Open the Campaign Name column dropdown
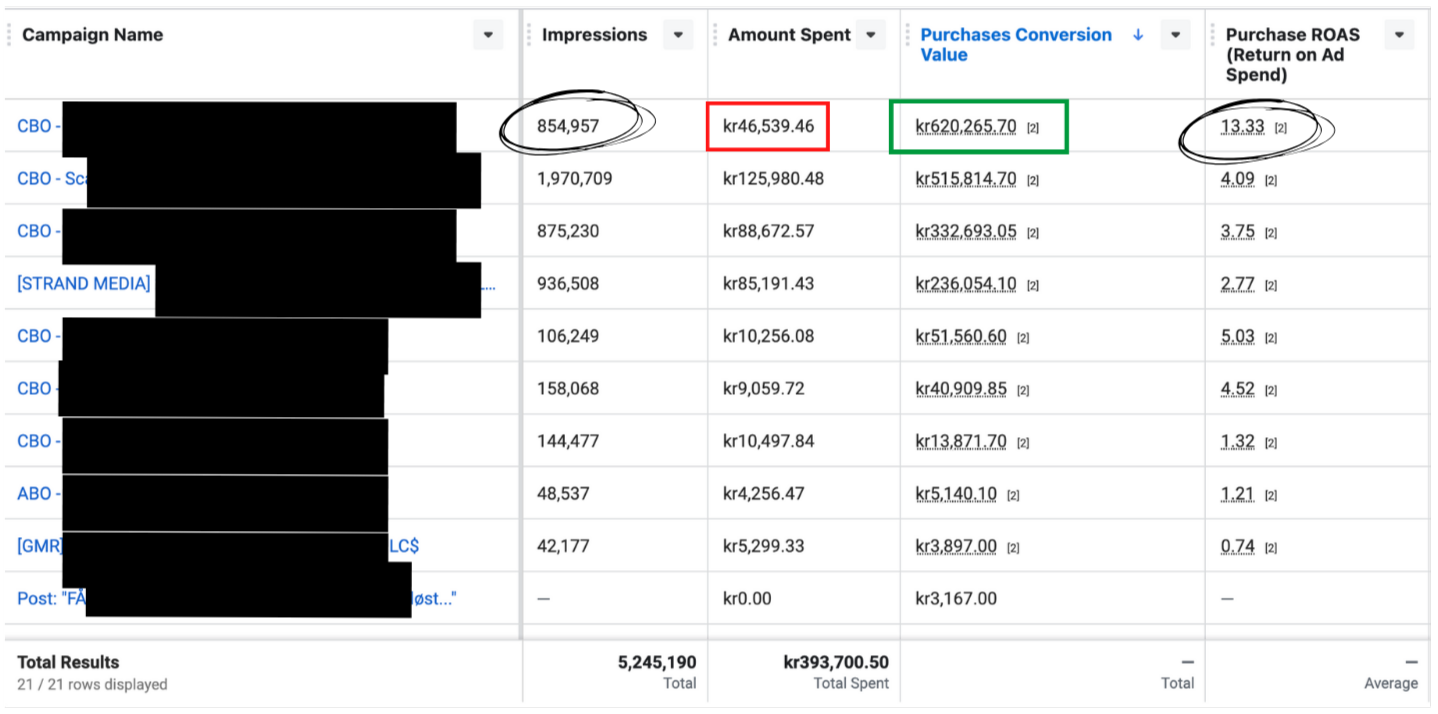This screenshot has width=1438, height=714. 488,35
